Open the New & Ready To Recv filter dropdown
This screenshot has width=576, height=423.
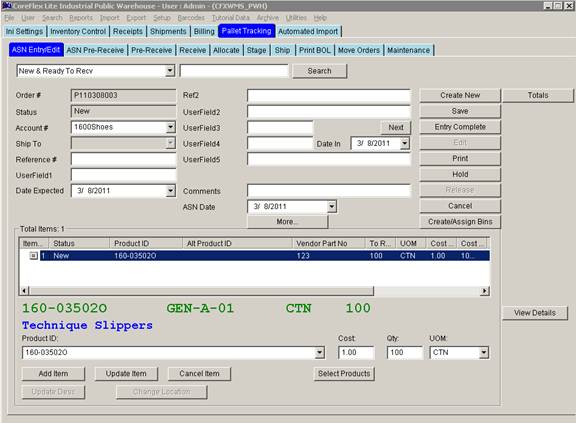[170, 70]
